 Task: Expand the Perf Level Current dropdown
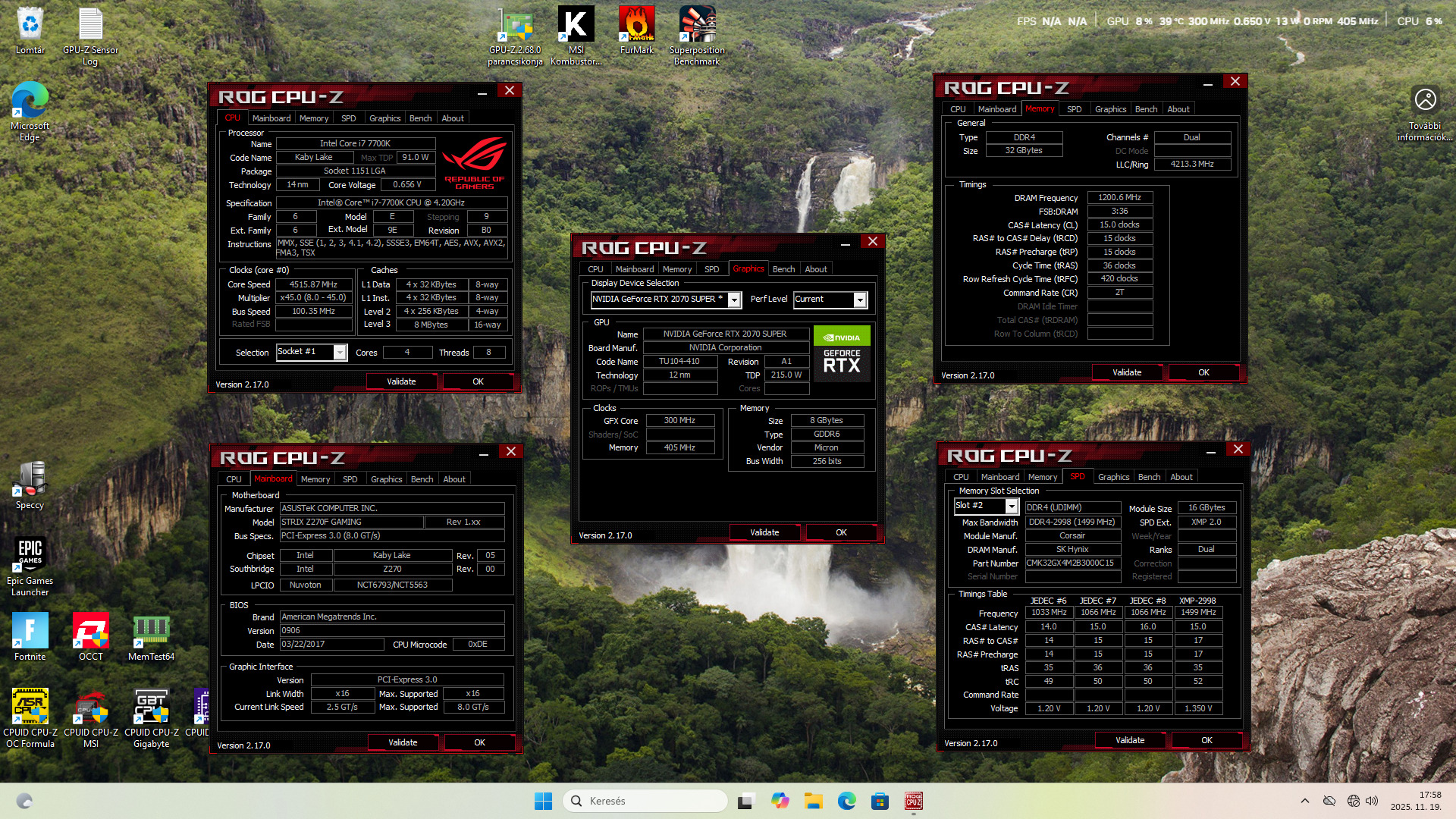point(860,300)
